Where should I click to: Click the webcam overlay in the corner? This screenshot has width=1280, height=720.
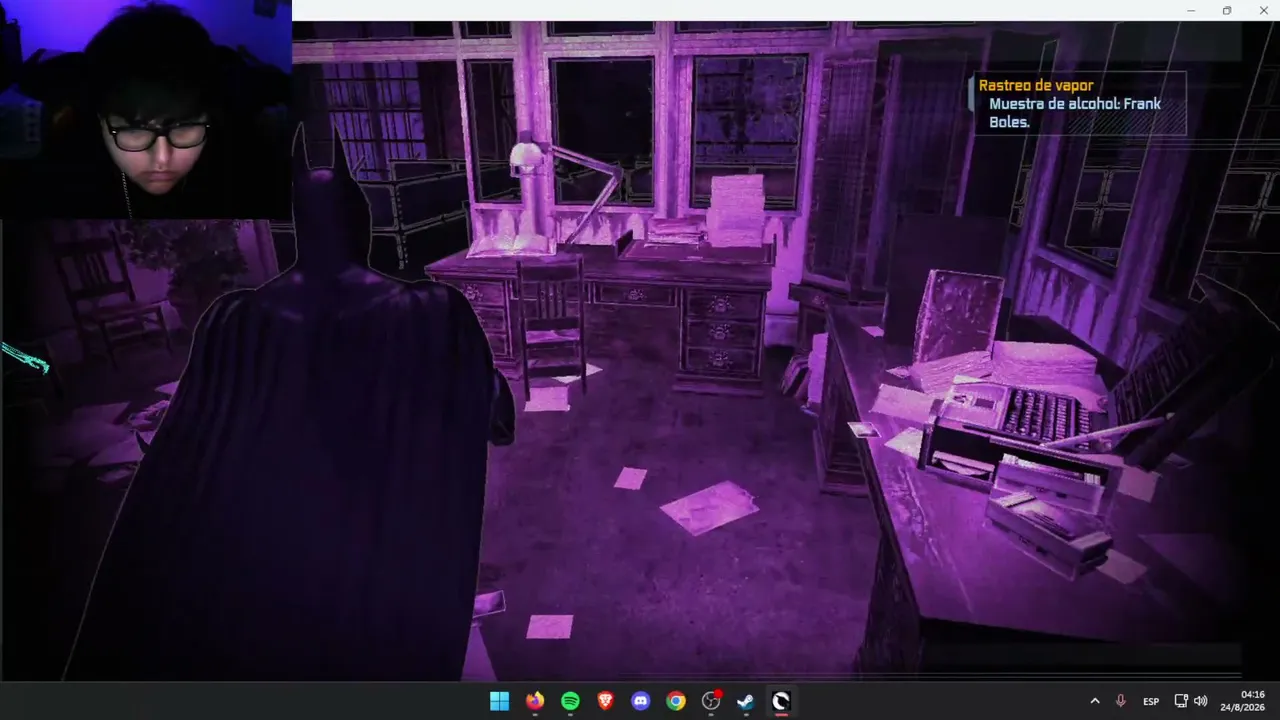tap(146, 110)
